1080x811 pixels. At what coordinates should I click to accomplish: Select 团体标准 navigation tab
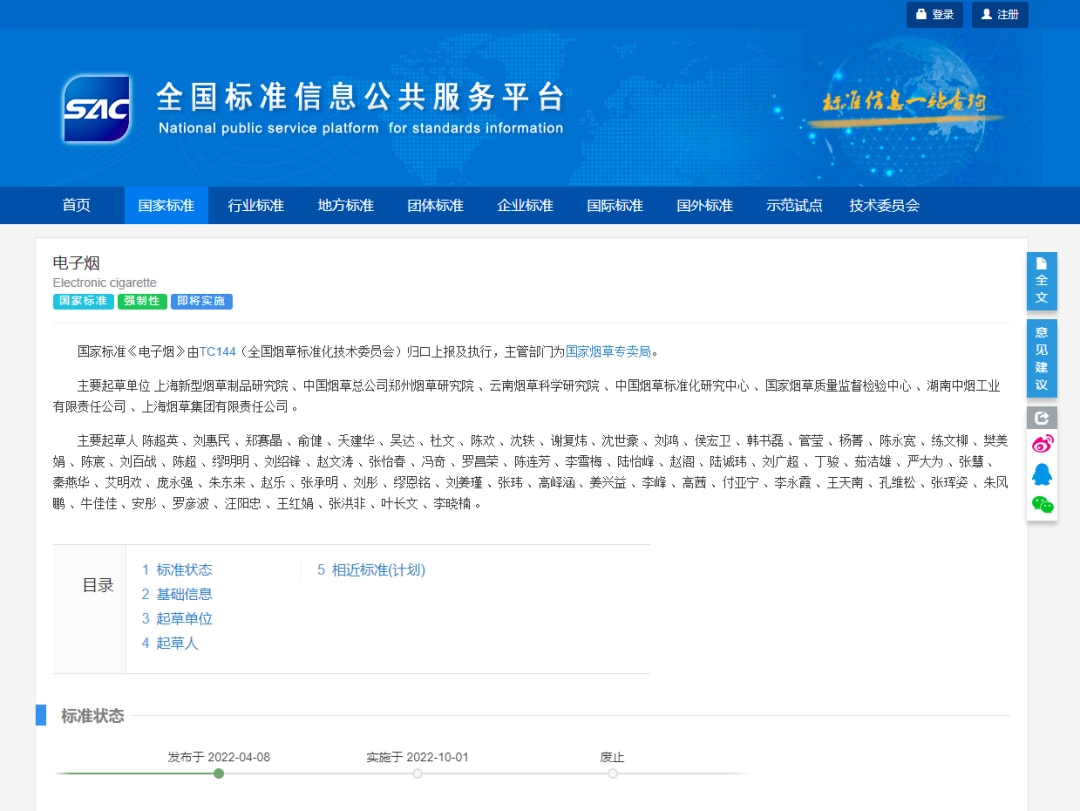[x=435, y=205]
